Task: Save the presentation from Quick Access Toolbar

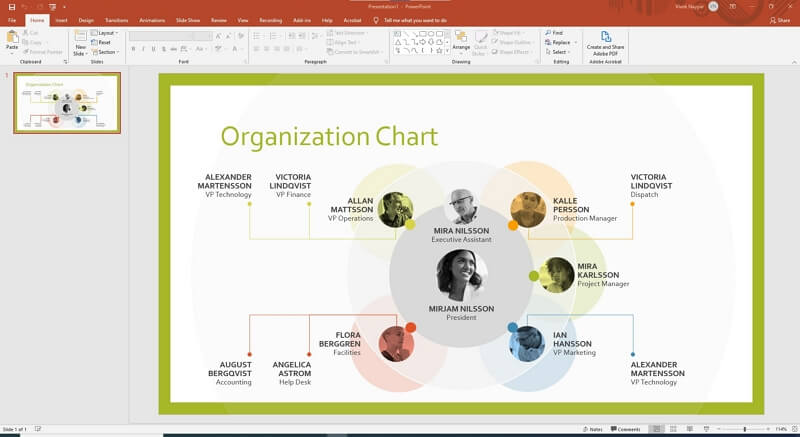Action: [x=12, y=7]
